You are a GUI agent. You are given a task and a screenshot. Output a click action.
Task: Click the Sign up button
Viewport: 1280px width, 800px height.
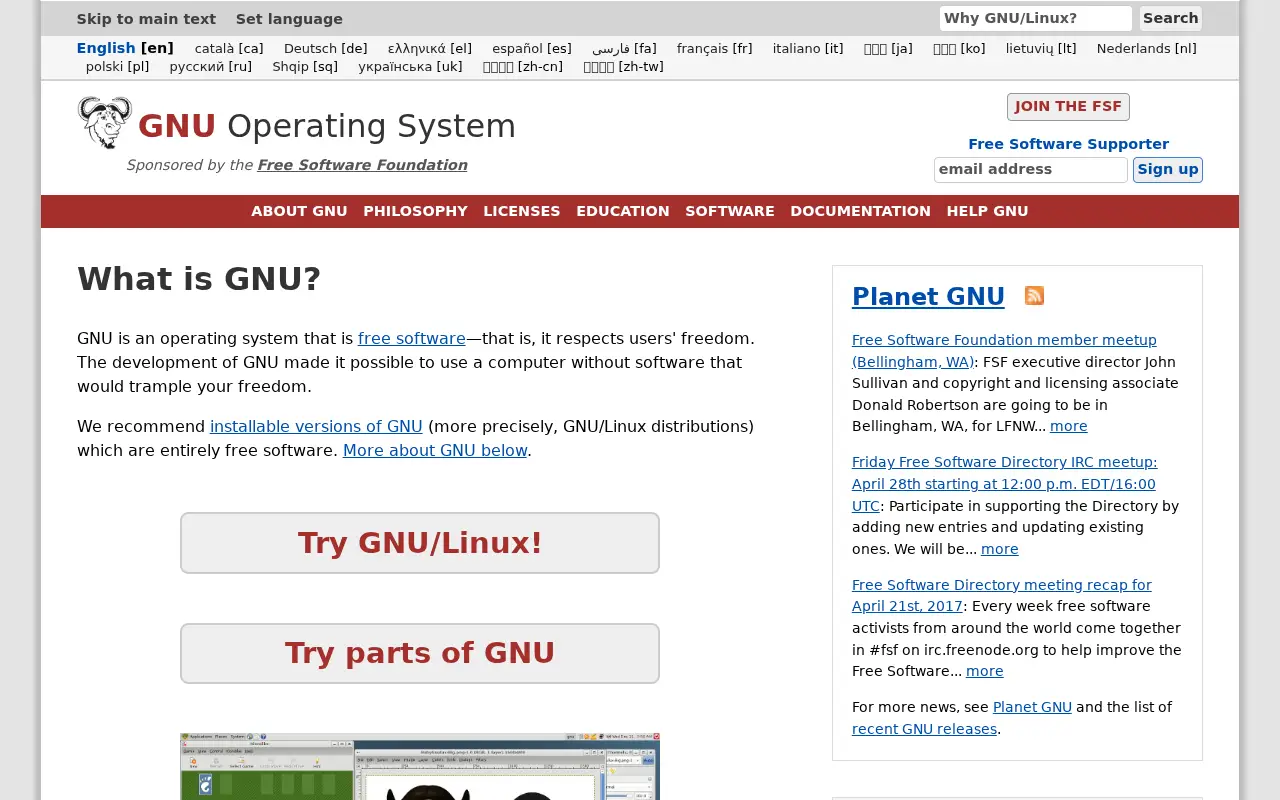[1167, 170]
